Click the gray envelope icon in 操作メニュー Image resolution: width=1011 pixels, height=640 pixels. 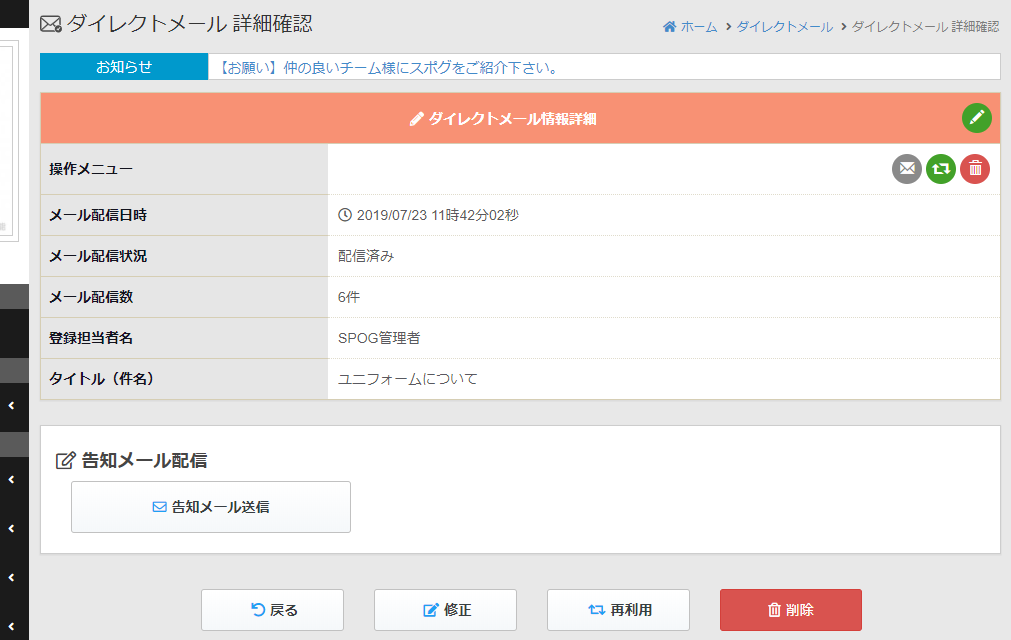tap(907, 169)
